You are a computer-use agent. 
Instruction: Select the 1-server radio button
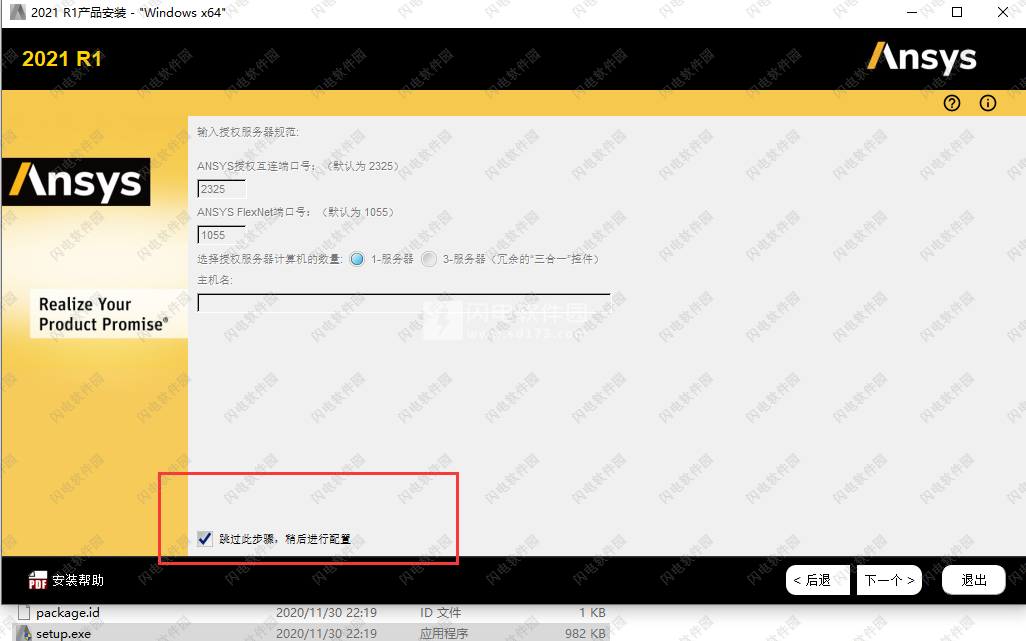click(x=357, y=259)
